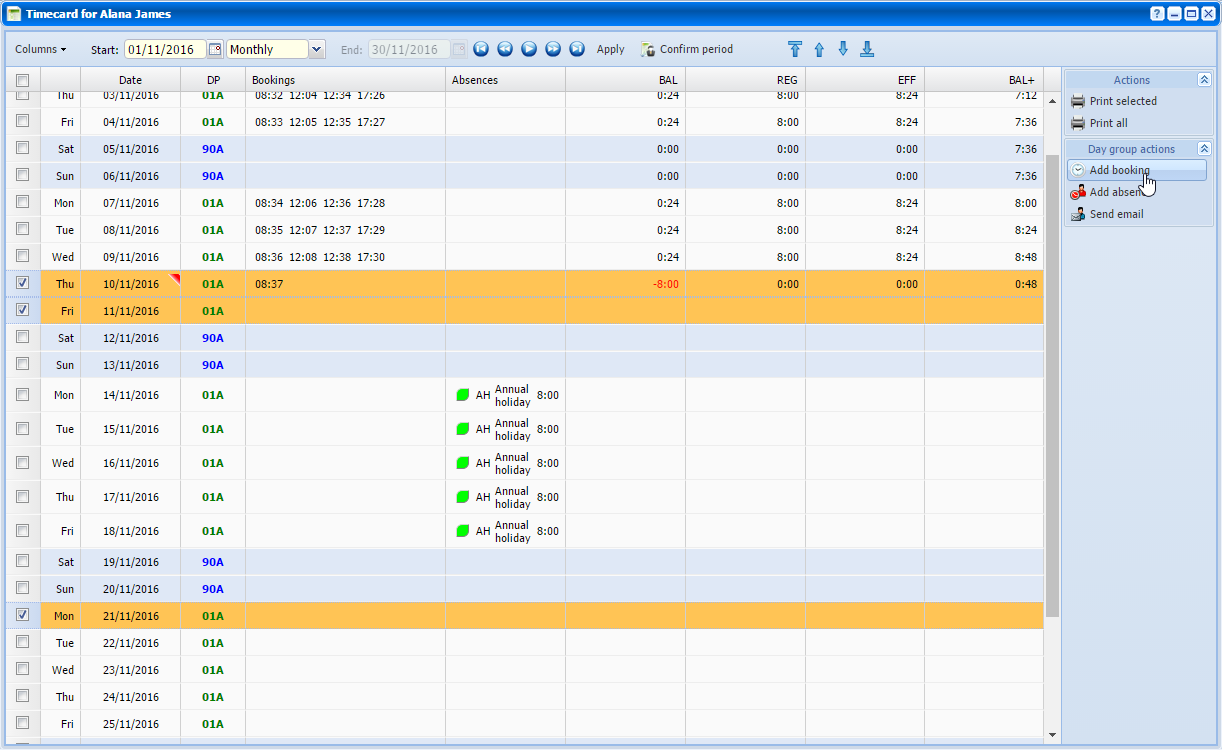
Task: Jump to the last period
Action: pyautogui.click(x=577, y=49)
